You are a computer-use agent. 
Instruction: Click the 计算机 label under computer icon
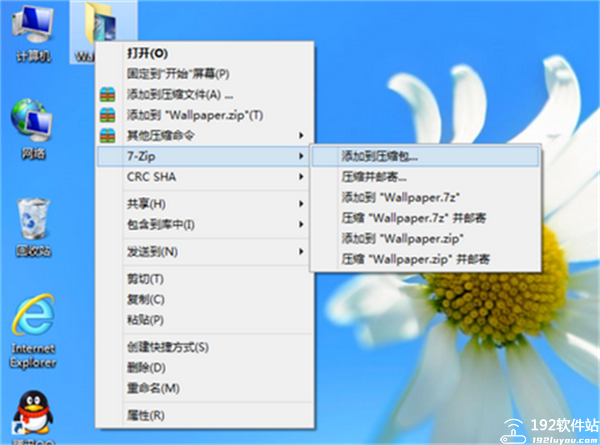coord(33,56)
